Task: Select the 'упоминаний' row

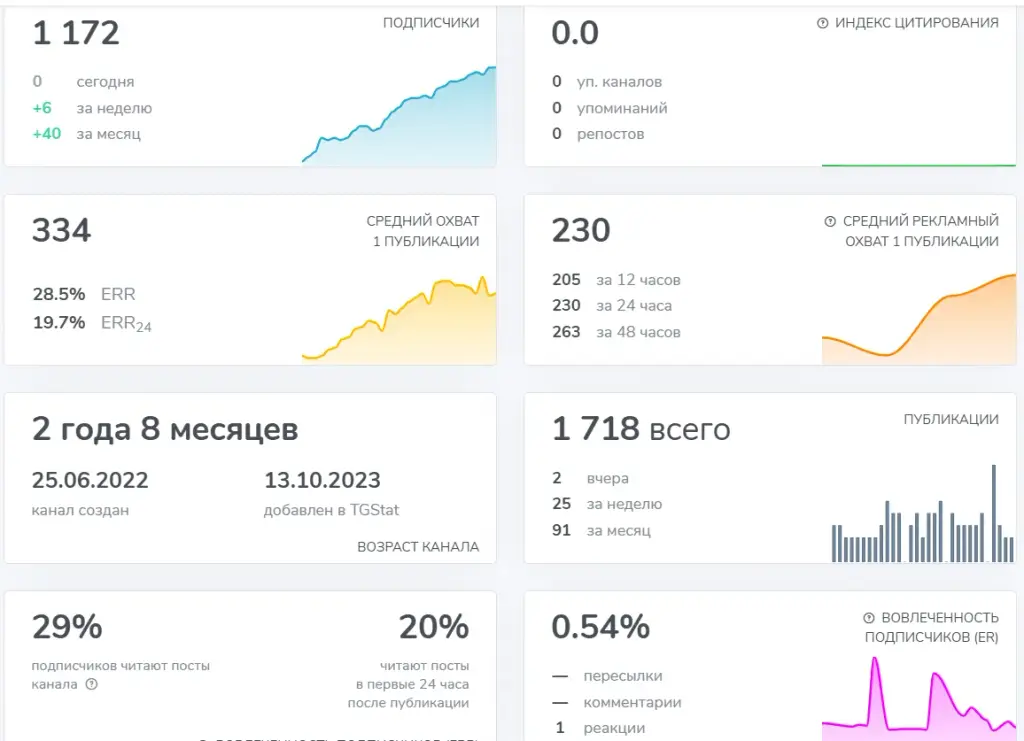Action: coord(609,108)
